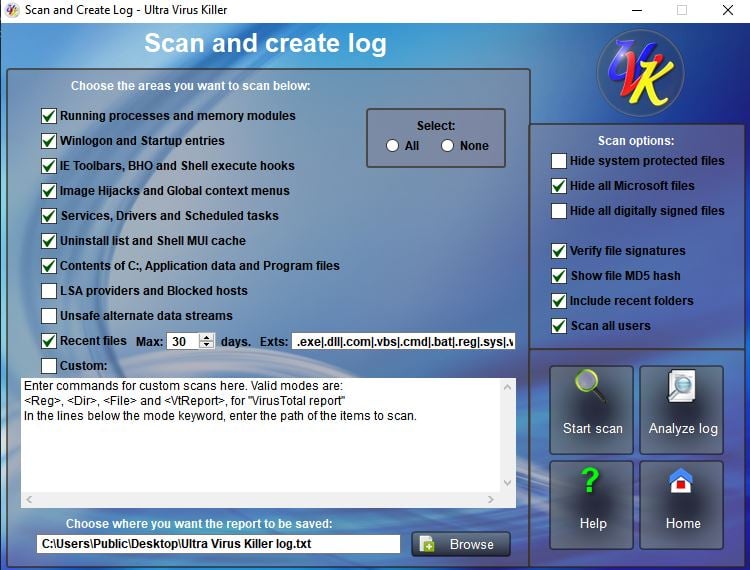Click the custom text area scroll up arrow
Image resolution: width=750 pixels, height=570 pixels.
[507, 386]
